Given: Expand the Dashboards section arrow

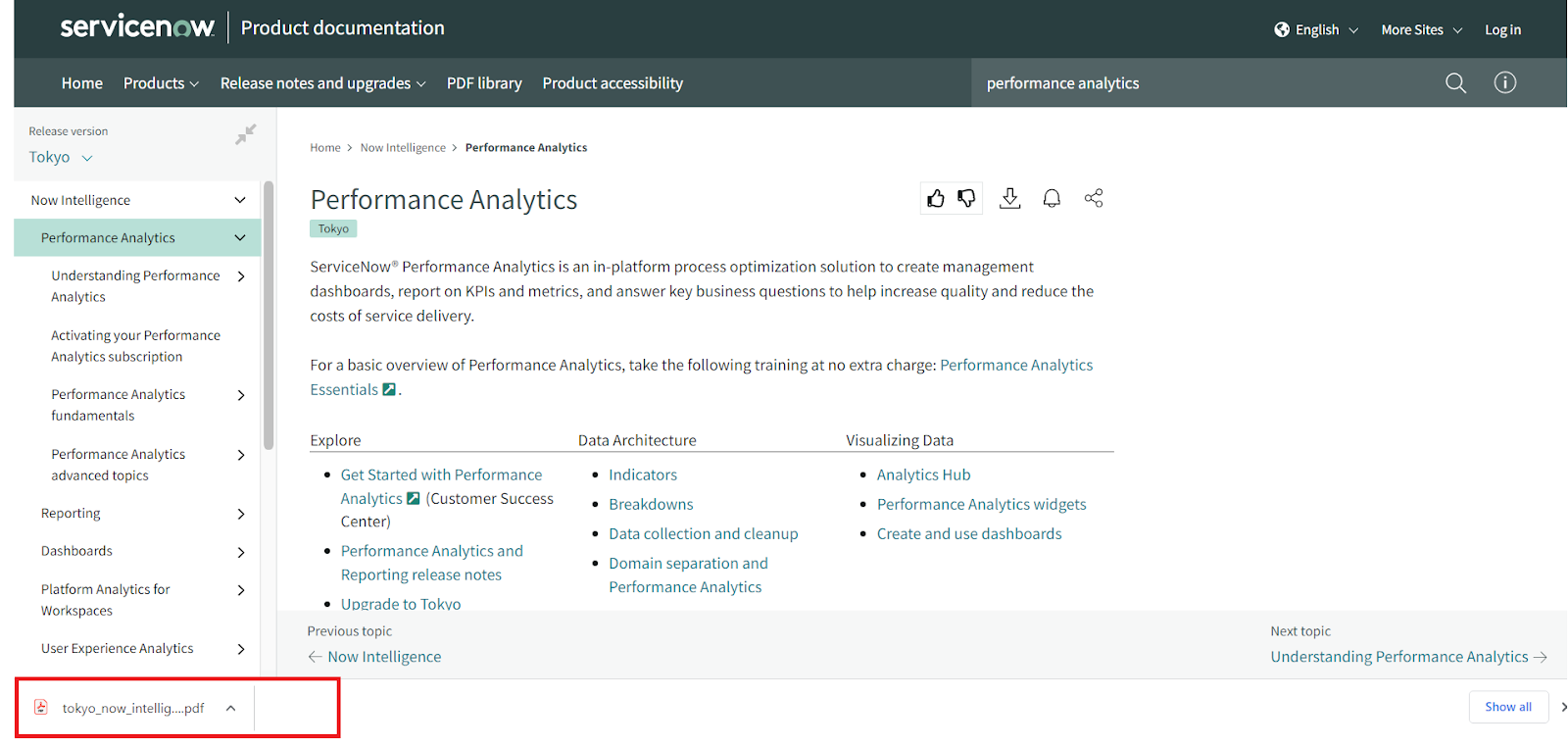Looking at the screenshot, I should (x=241, y=552).
